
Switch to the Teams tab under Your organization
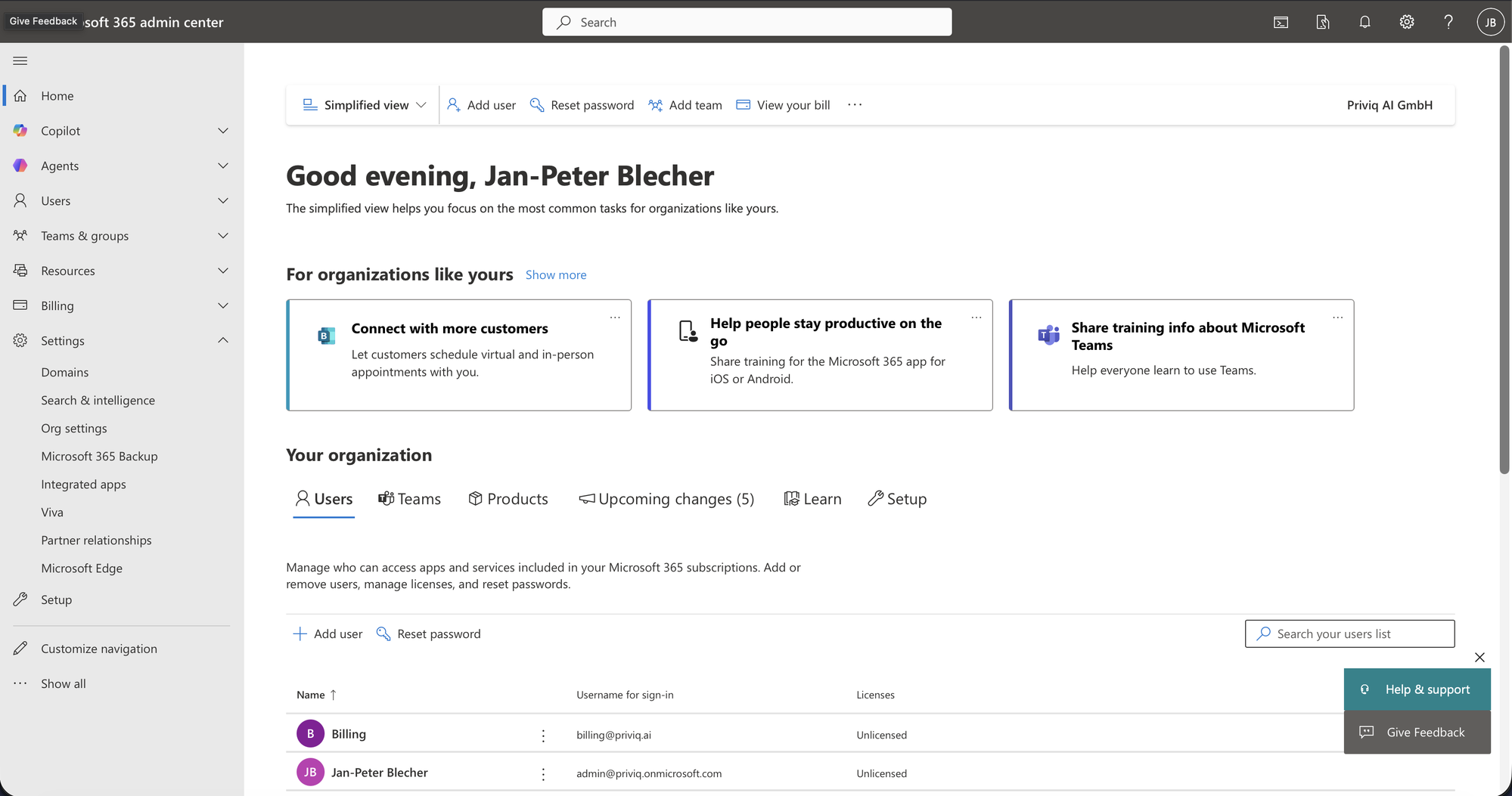coord(409,499)
